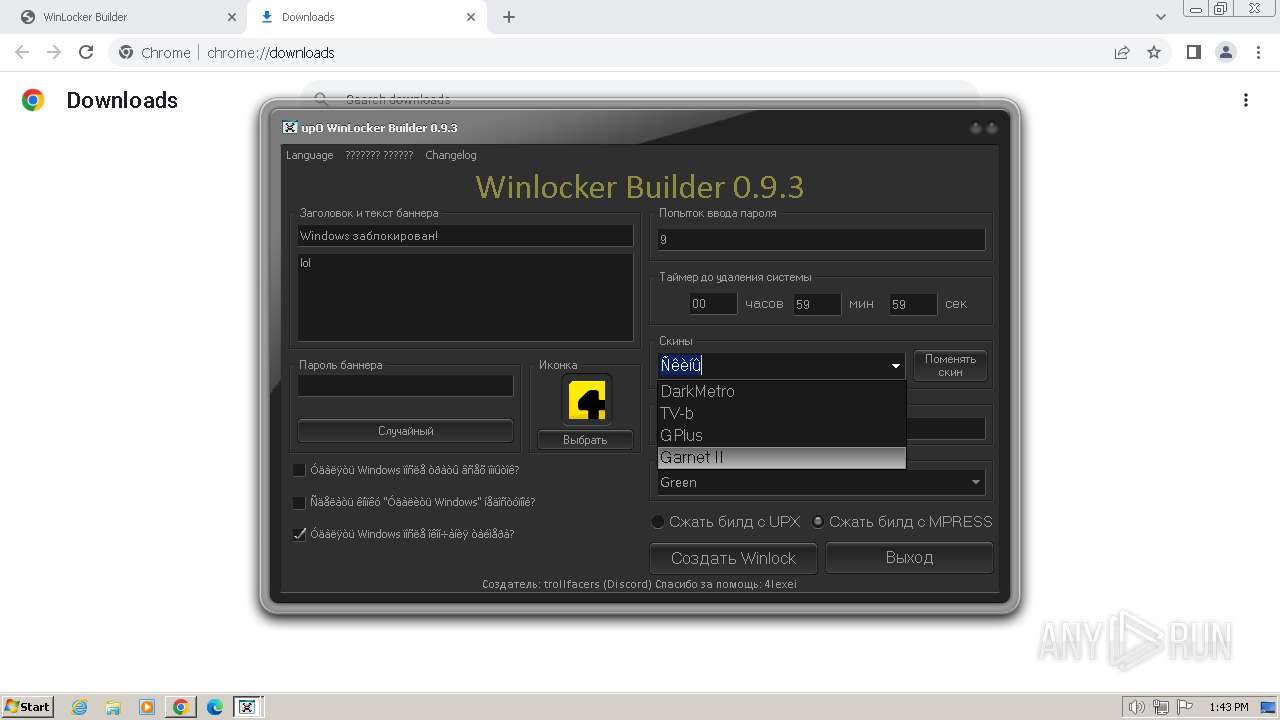Open the network tray icon
This screenshot has height=720, width=1280.
point(1161,707)
